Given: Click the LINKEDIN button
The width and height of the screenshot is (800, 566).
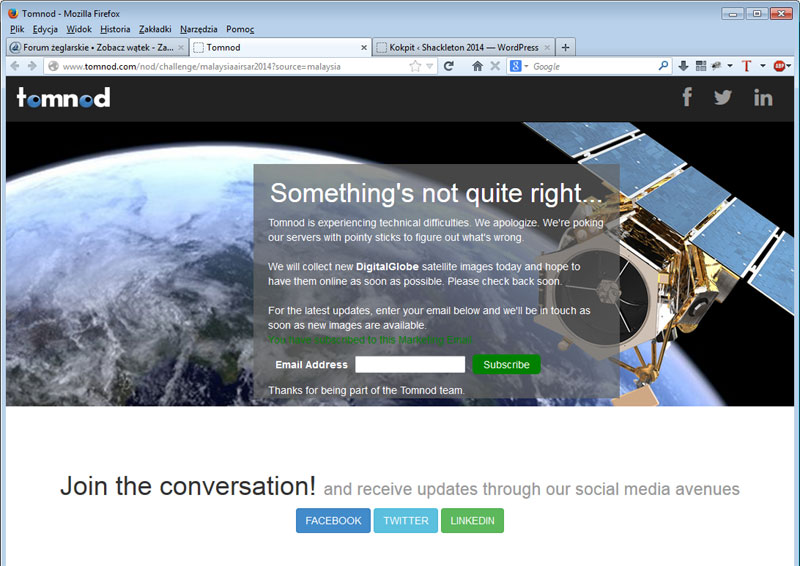Looking at the screenshot, I should point(472,521).
